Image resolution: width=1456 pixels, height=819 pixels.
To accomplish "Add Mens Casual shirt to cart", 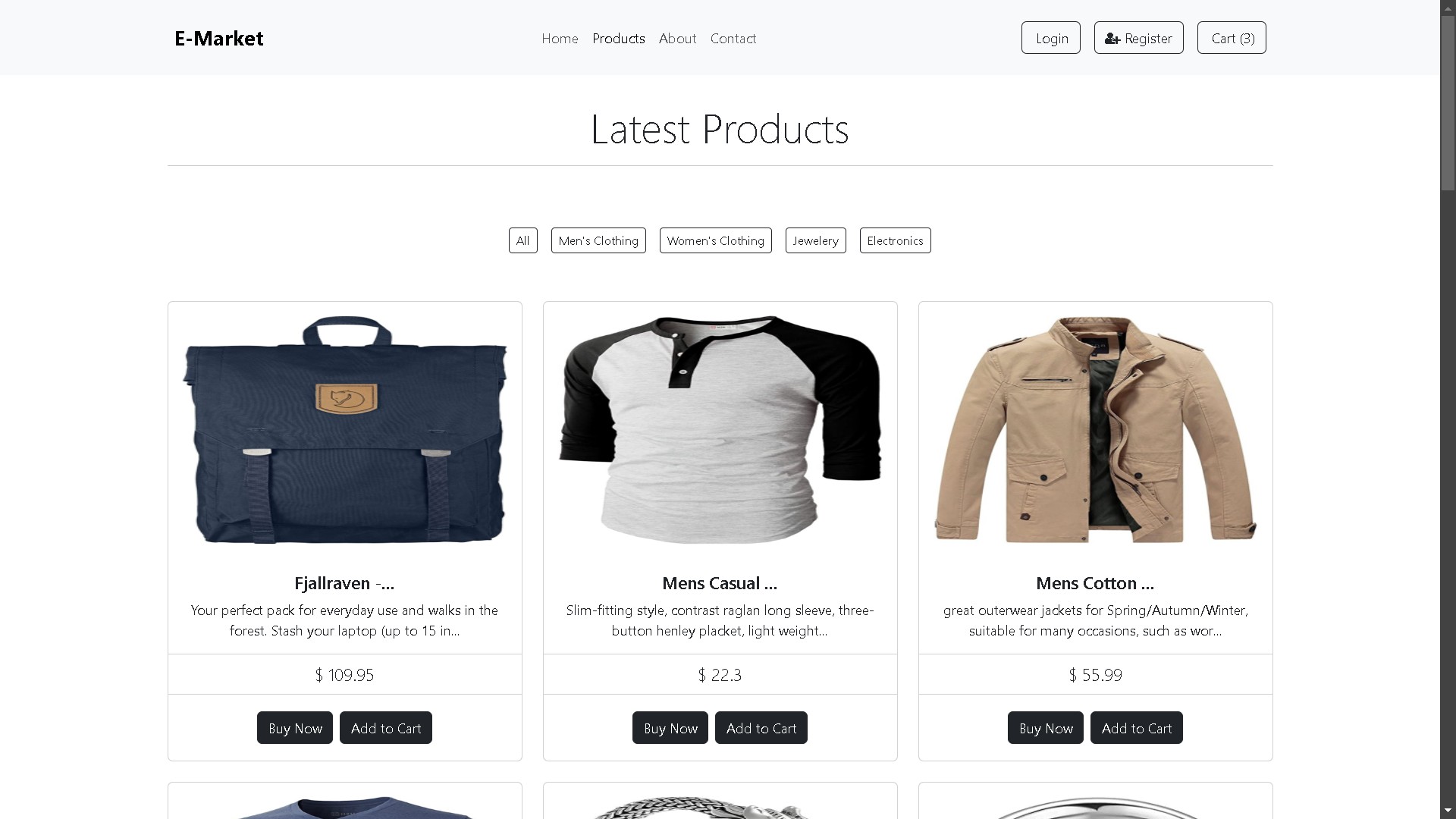I will tap(761, 728).
